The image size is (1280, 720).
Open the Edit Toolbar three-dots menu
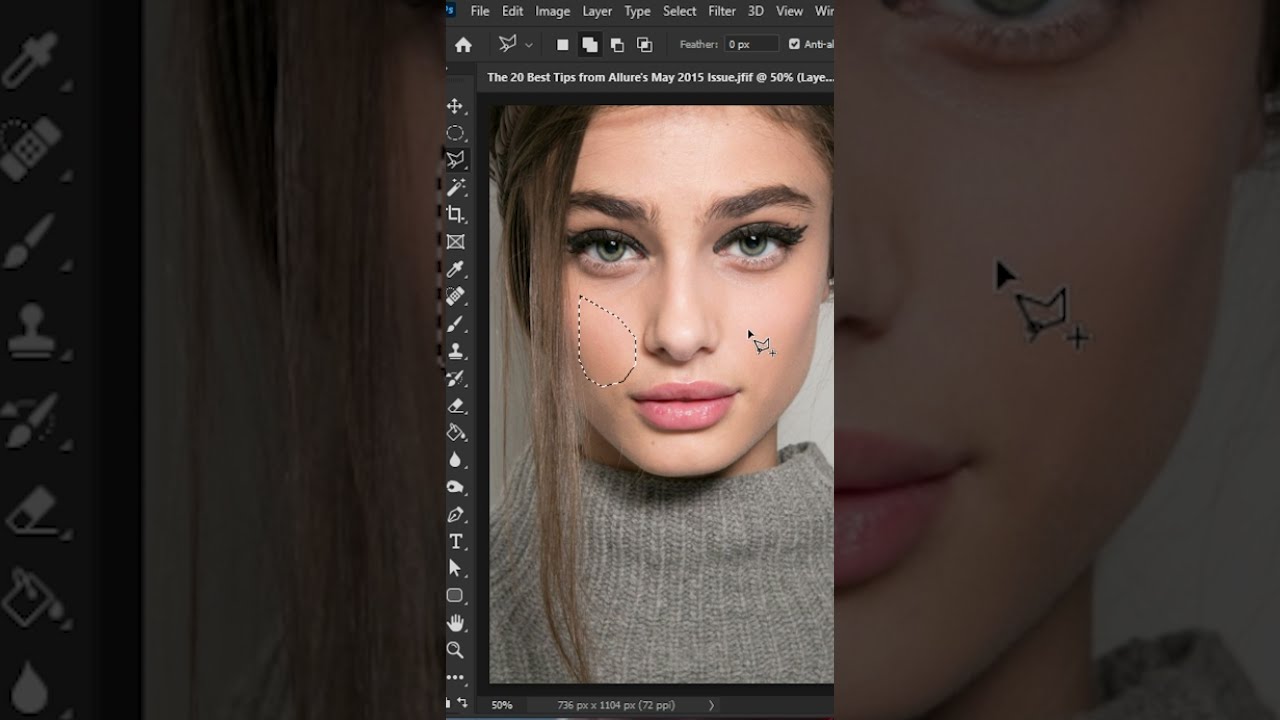455,677
